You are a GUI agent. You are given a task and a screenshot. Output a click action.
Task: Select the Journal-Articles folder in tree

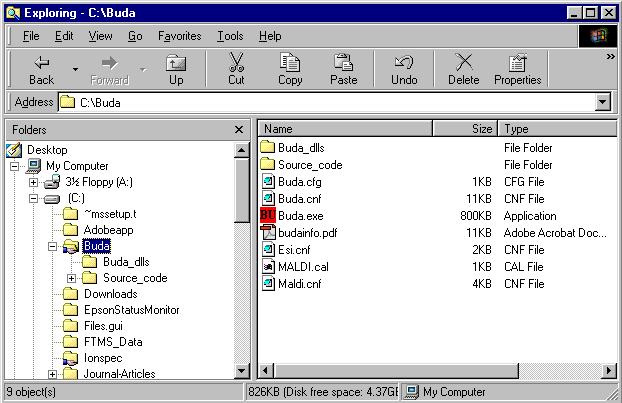(119, 374)
